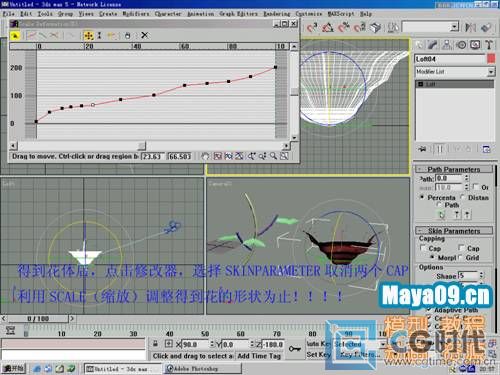Expand the Loft entry in modifier stack
Image resolution: width=500 pixels, height=375 pixels.
(421, 84)
